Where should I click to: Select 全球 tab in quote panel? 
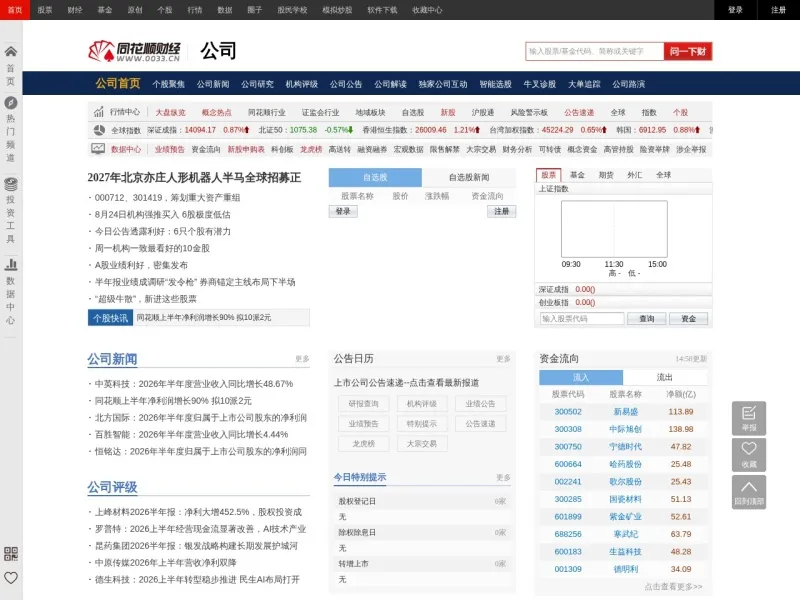point(663,175)
